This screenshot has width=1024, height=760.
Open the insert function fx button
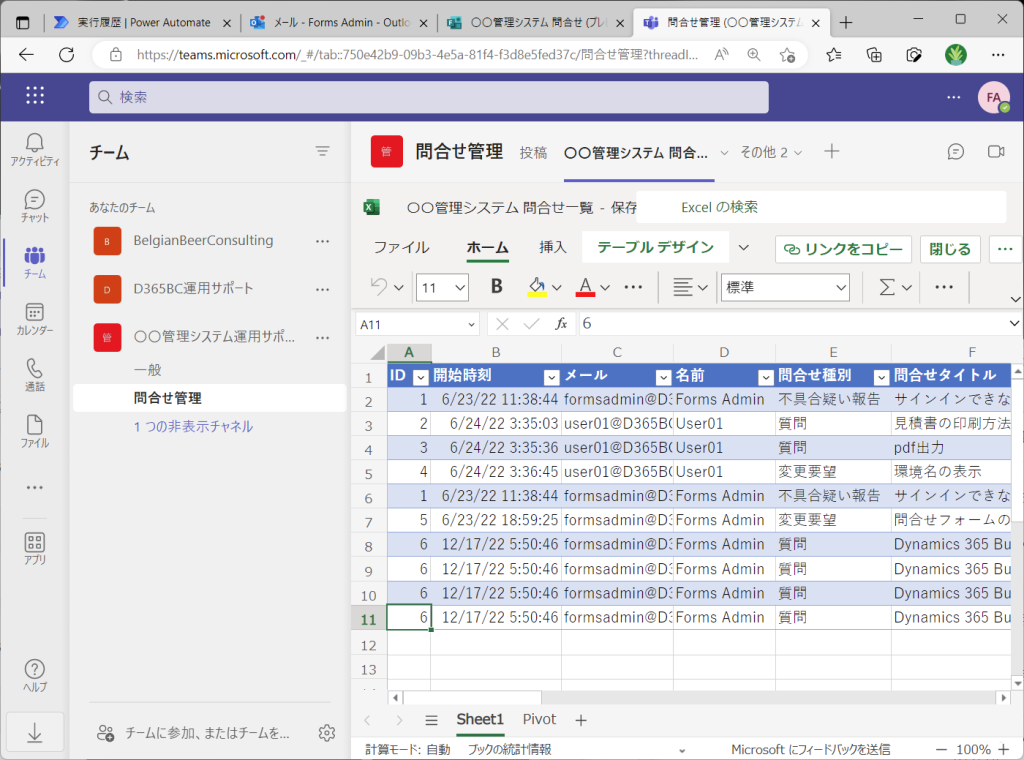pos(561,324)
